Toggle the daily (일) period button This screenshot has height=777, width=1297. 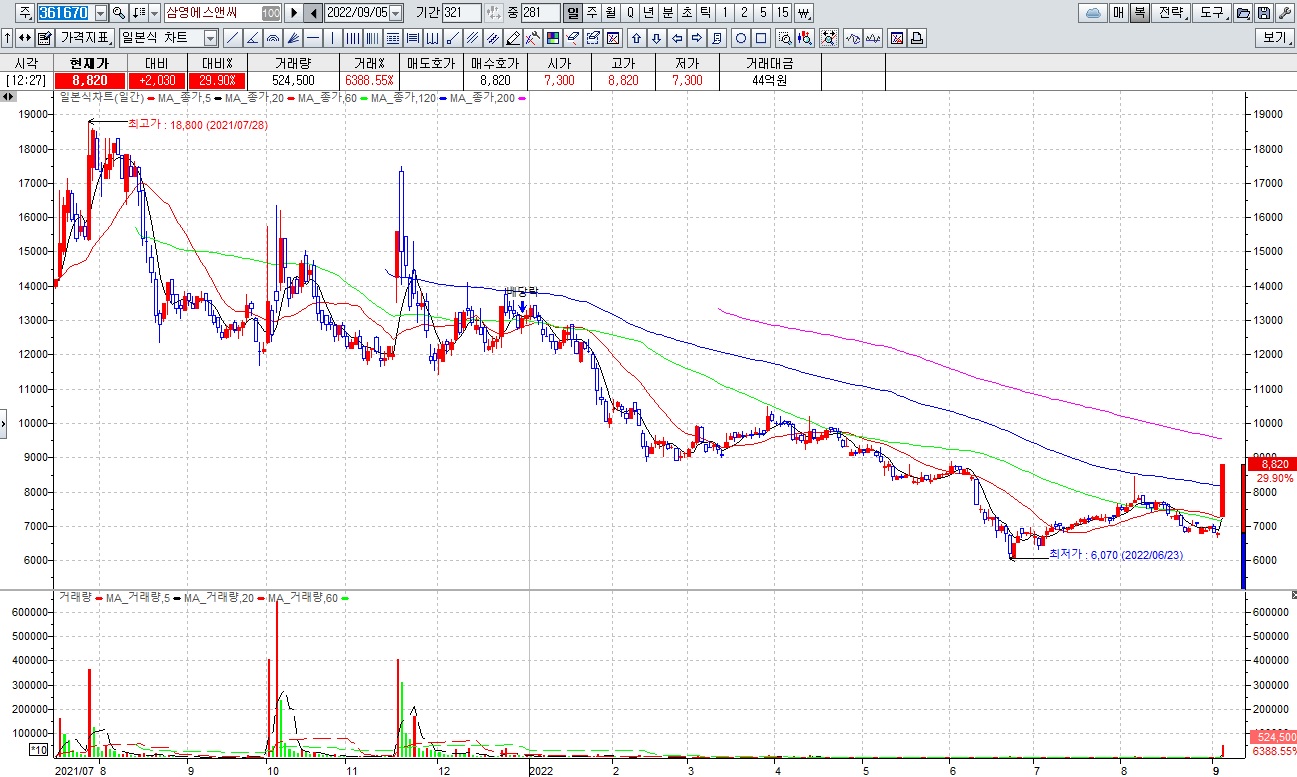(572, 13)
